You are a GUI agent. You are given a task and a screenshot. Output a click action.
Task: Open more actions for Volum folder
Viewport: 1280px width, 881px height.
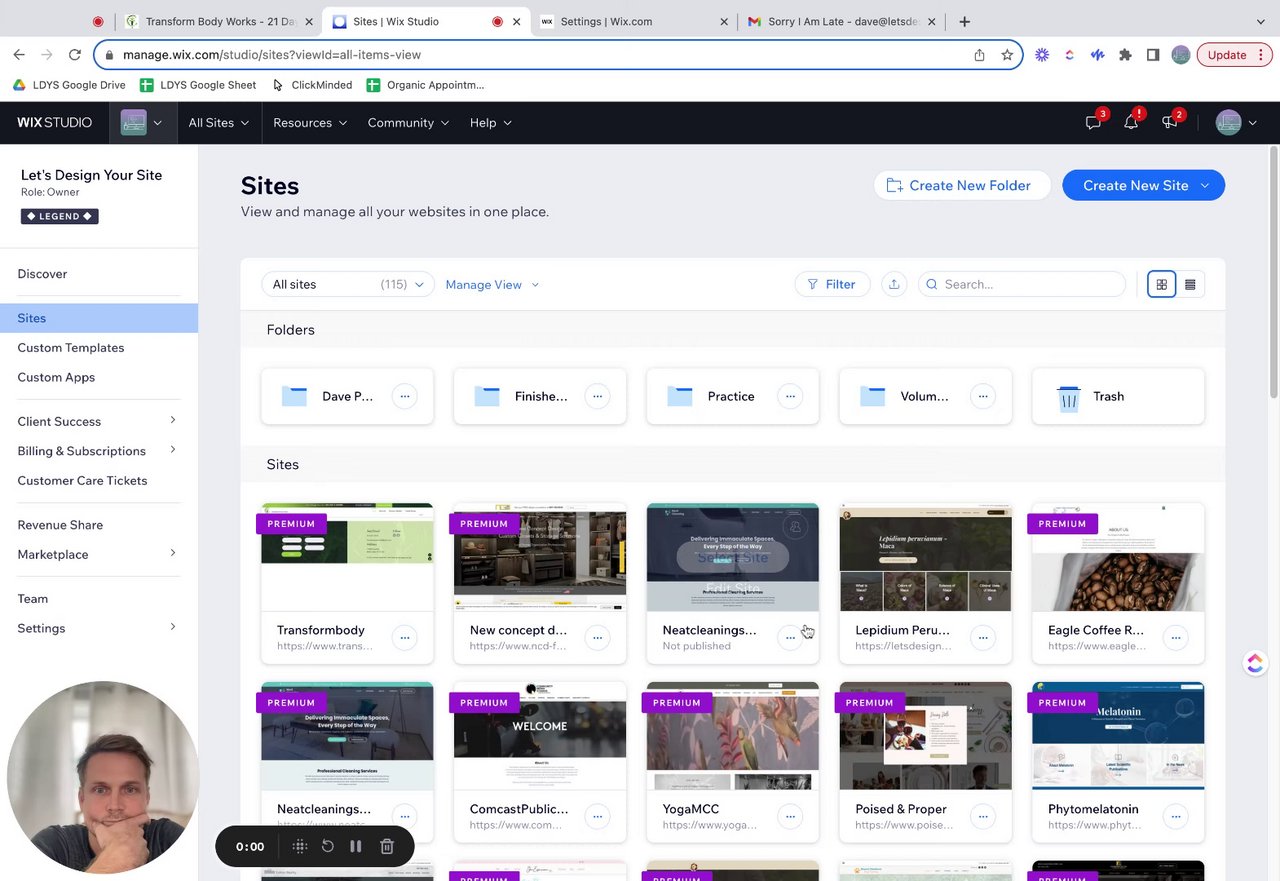pyautogui.click(x=983, y=396)
